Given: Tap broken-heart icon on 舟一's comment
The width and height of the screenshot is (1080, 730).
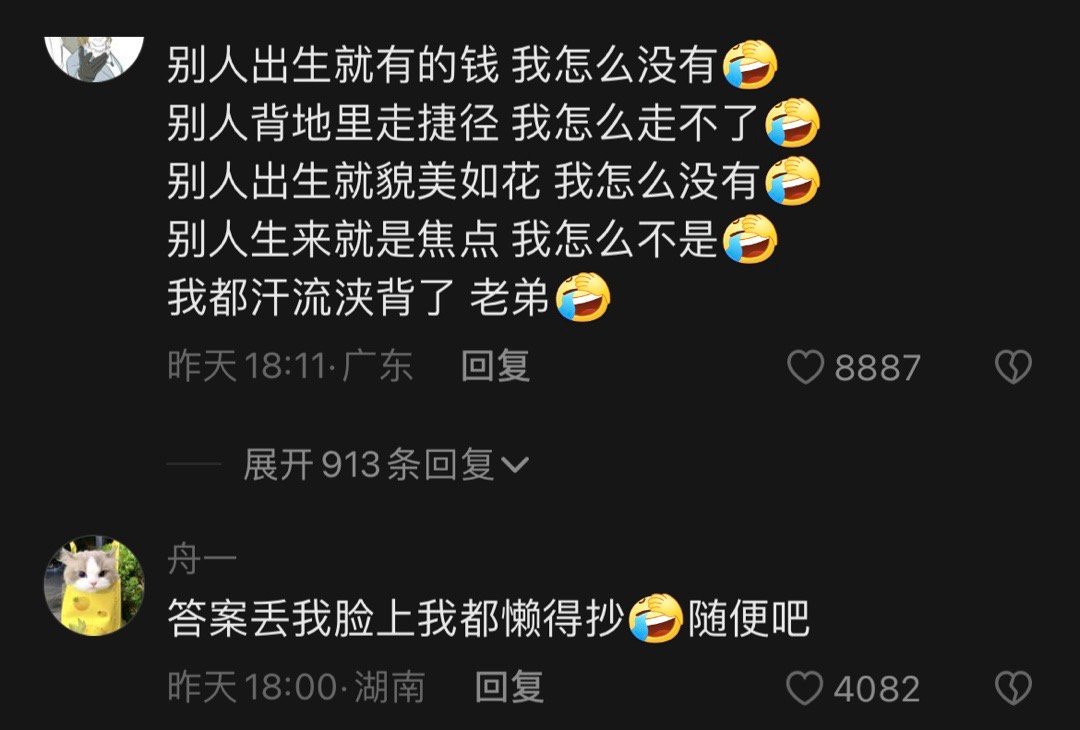Looking at the screenshot, I should (x=1013, y=688).
